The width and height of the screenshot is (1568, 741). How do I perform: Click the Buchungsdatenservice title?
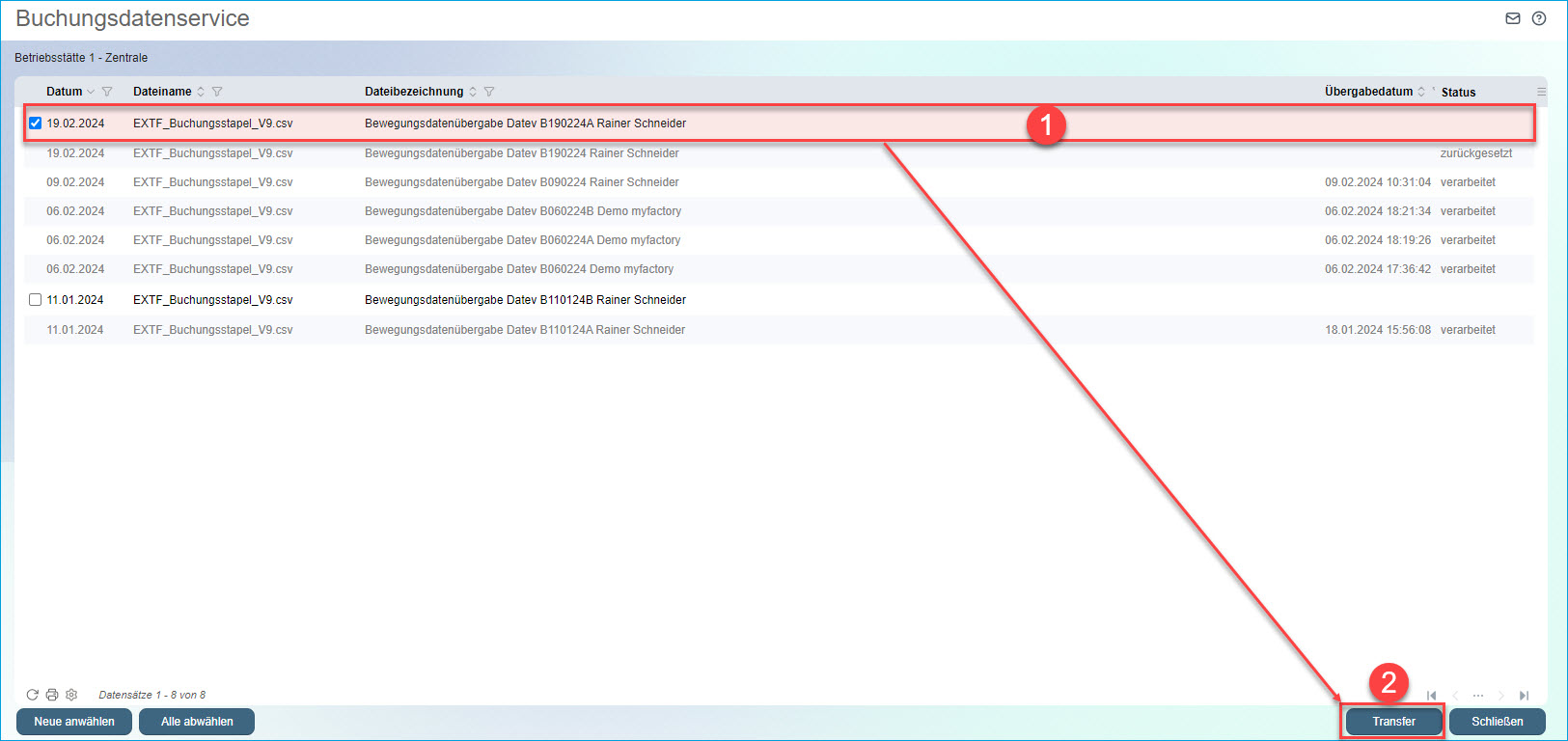[132, 18]
